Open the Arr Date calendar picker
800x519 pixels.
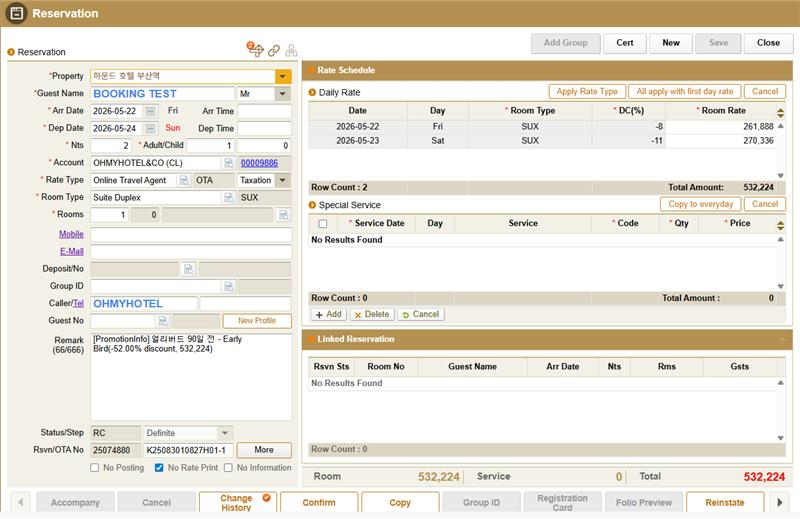151,111
